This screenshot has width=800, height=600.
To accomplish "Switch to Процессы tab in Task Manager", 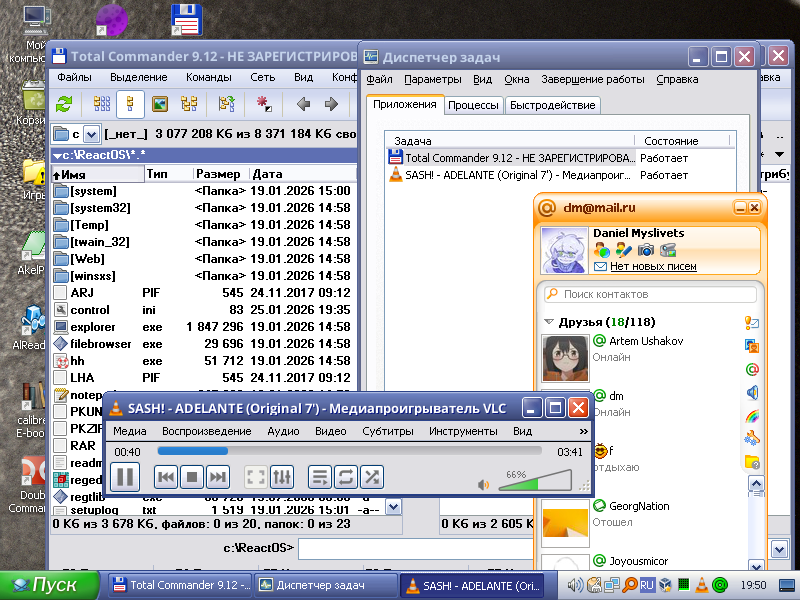I will tap(473, 105).
